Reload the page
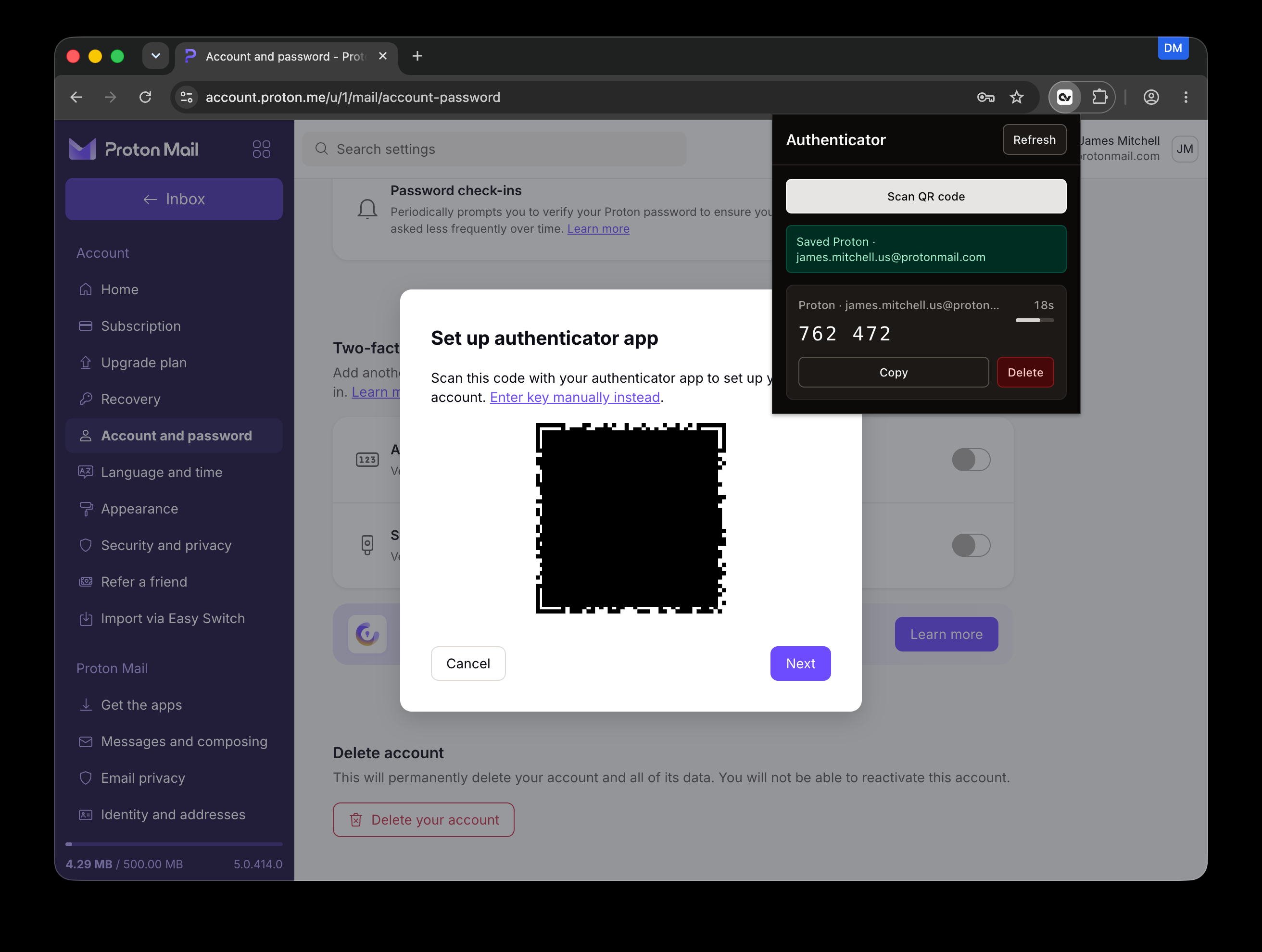 point(145,98)
